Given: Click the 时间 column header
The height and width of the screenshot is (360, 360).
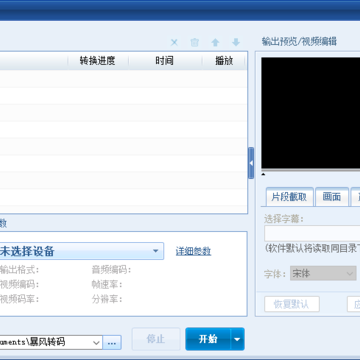Looking at the screenshot, I should click(165, 61).
